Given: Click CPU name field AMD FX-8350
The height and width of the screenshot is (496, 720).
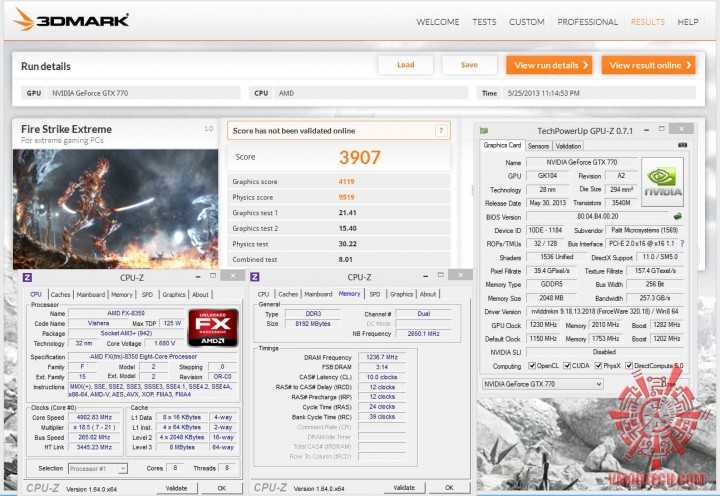Looking at the screenshot, I should [x=126, y=313].
